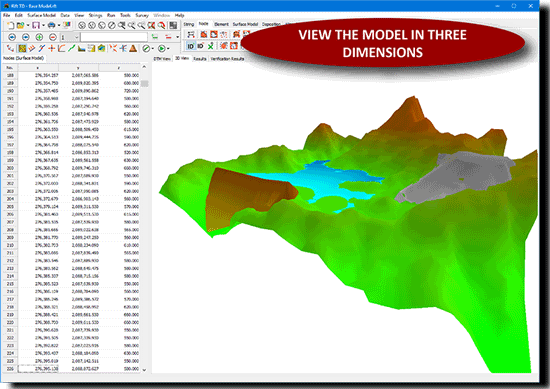Open the Tools menu
The height and width of the screenshot is (389, 550).
(x=125, y=15)
